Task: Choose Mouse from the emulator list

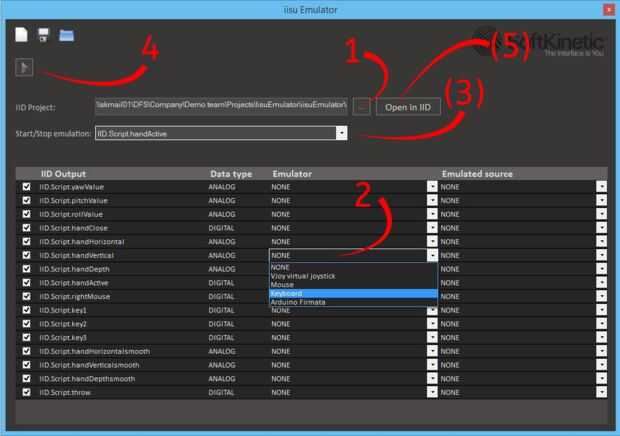Action: (x=353, y=285)
